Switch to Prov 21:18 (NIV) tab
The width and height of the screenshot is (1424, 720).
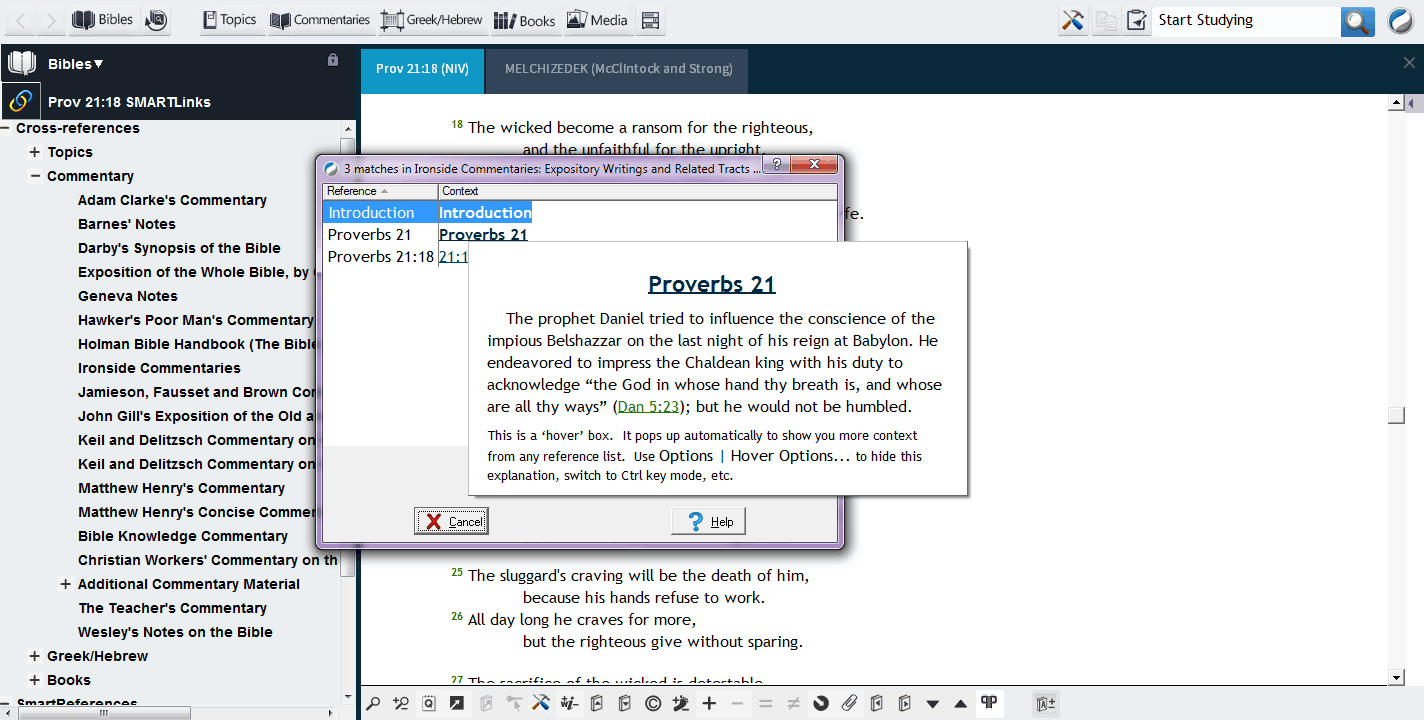pos(422,69)
